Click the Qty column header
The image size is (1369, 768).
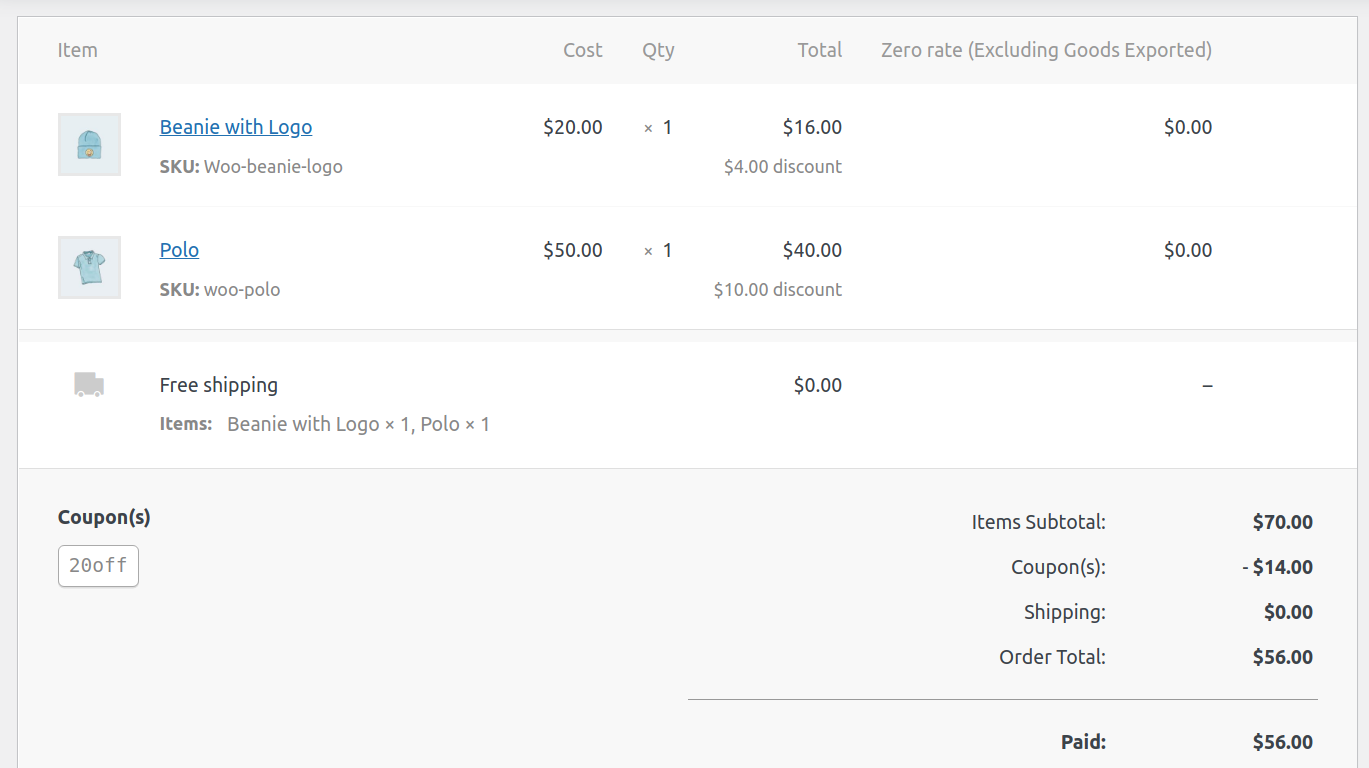tap(658, 50)
